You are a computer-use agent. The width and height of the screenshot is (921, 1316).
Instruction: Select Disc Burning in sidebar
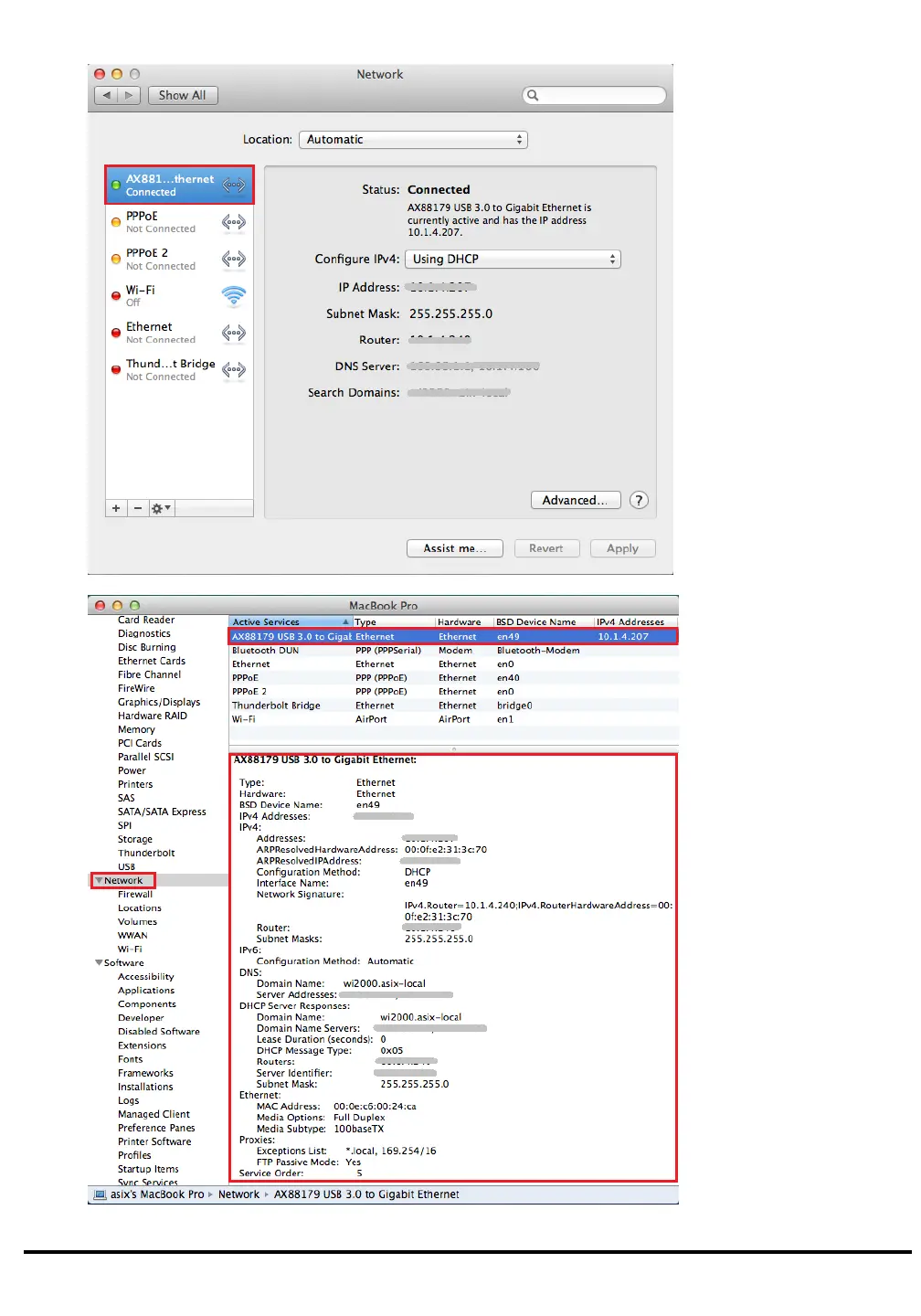coord(147,647)
